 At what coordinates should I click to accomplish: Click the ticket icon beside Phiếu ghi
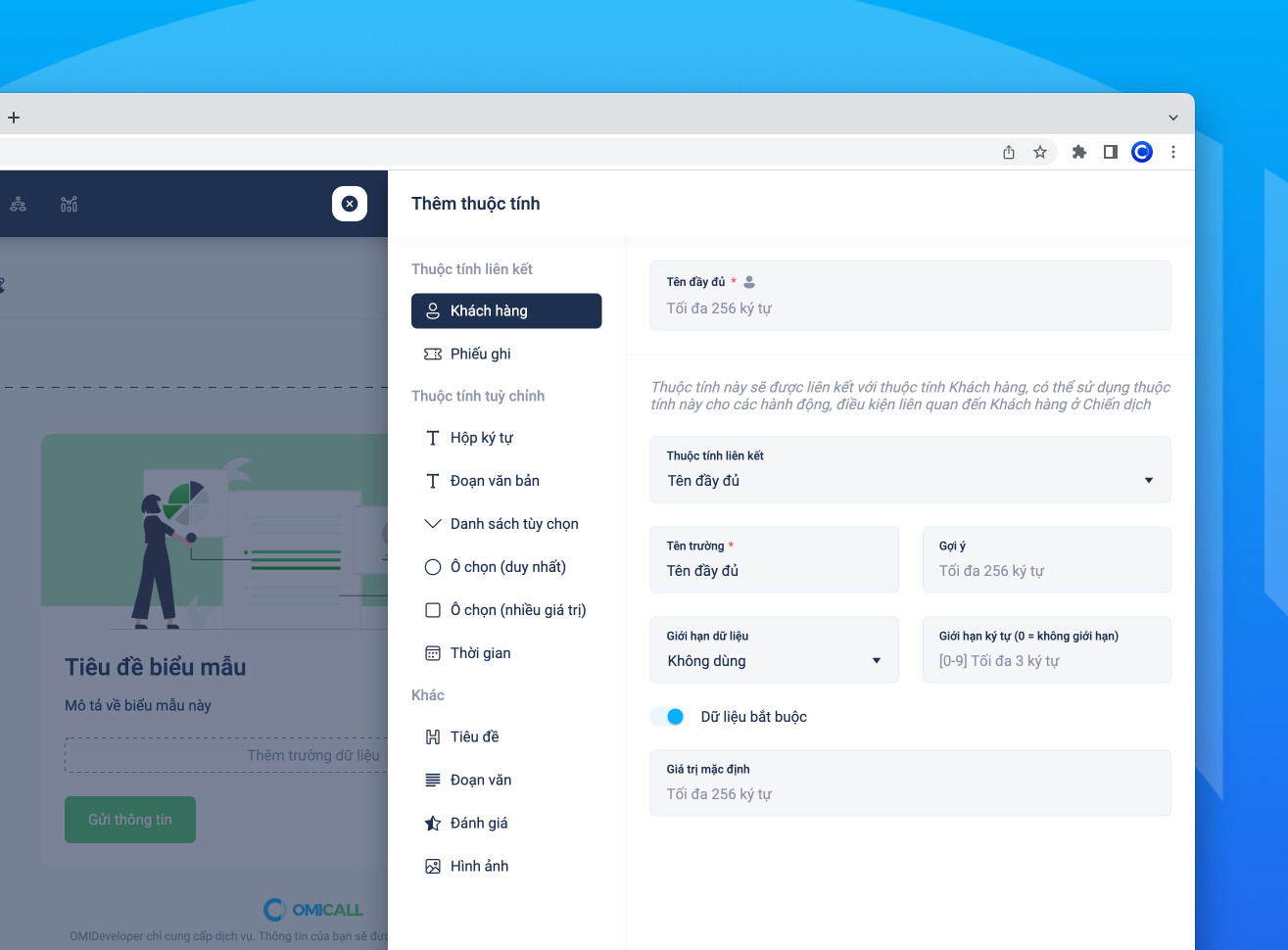[433, 354]
